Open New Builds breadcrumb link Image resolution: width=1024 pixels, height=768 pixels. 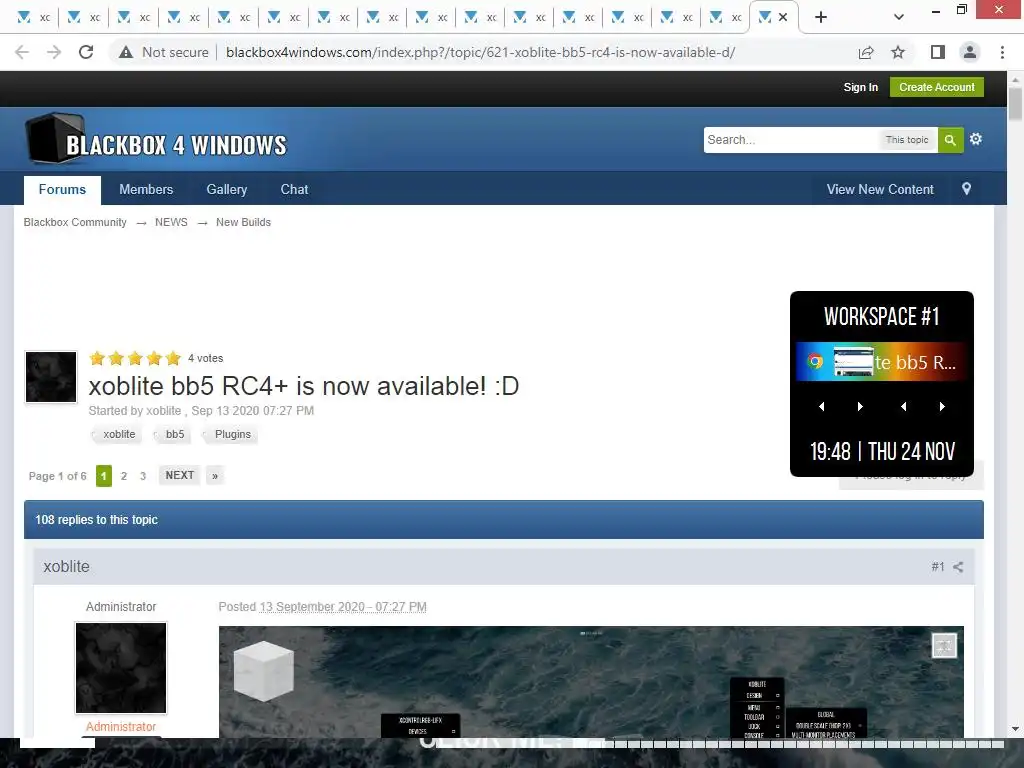click(x=243, y=222)
